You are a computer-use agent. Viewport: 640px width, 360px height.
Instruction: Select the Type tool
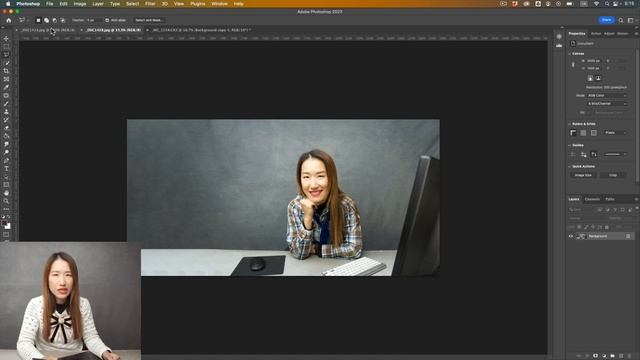click(6, 169)
